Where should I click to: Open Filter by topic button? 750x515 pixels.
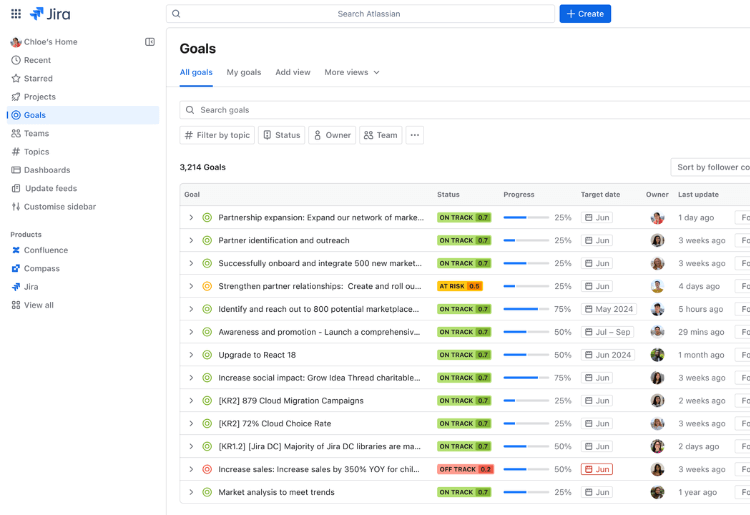pyautogui.click(x=217, y=135)
